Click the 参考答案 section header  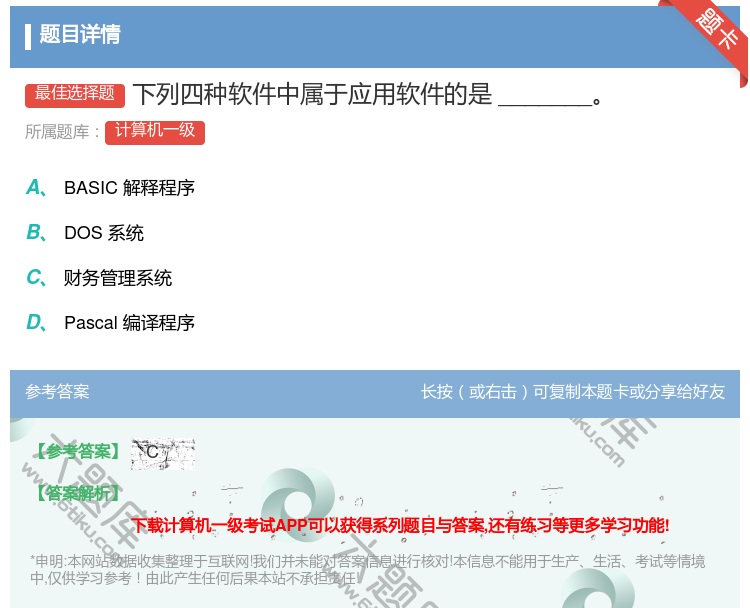[57, 392]
